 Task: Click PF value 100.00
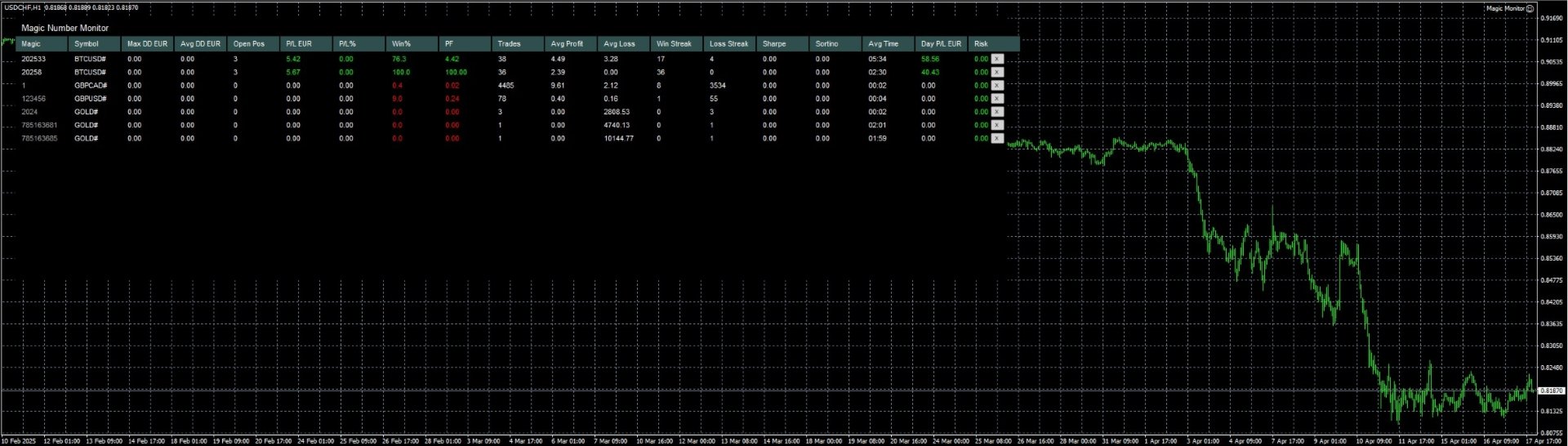(456, 72)
